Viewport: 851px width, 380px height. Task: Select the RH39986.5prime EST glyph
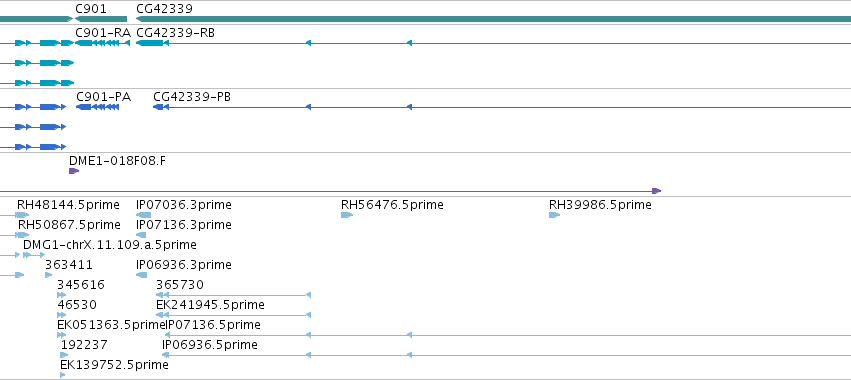pyautogui.click(x=554, y=215)
